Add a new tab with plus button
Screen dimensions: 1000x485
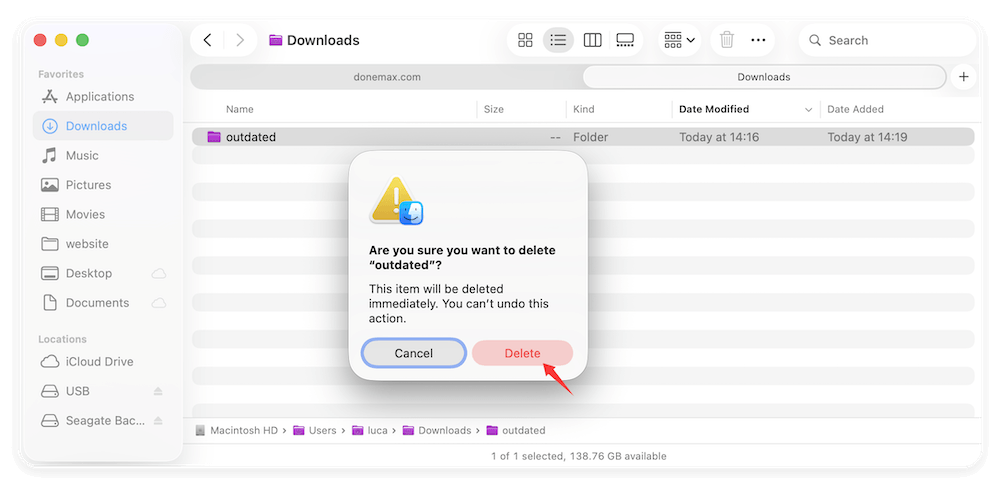click(x=964, y=77)
